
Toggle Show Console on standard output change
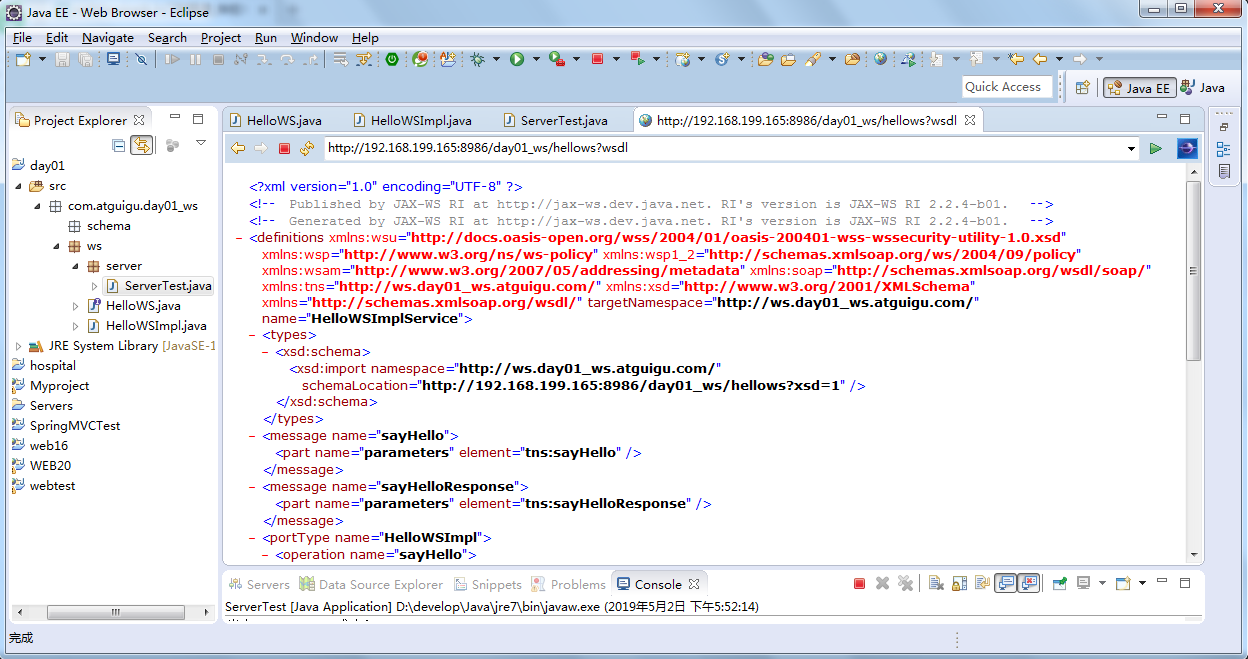pos(1006,583)
